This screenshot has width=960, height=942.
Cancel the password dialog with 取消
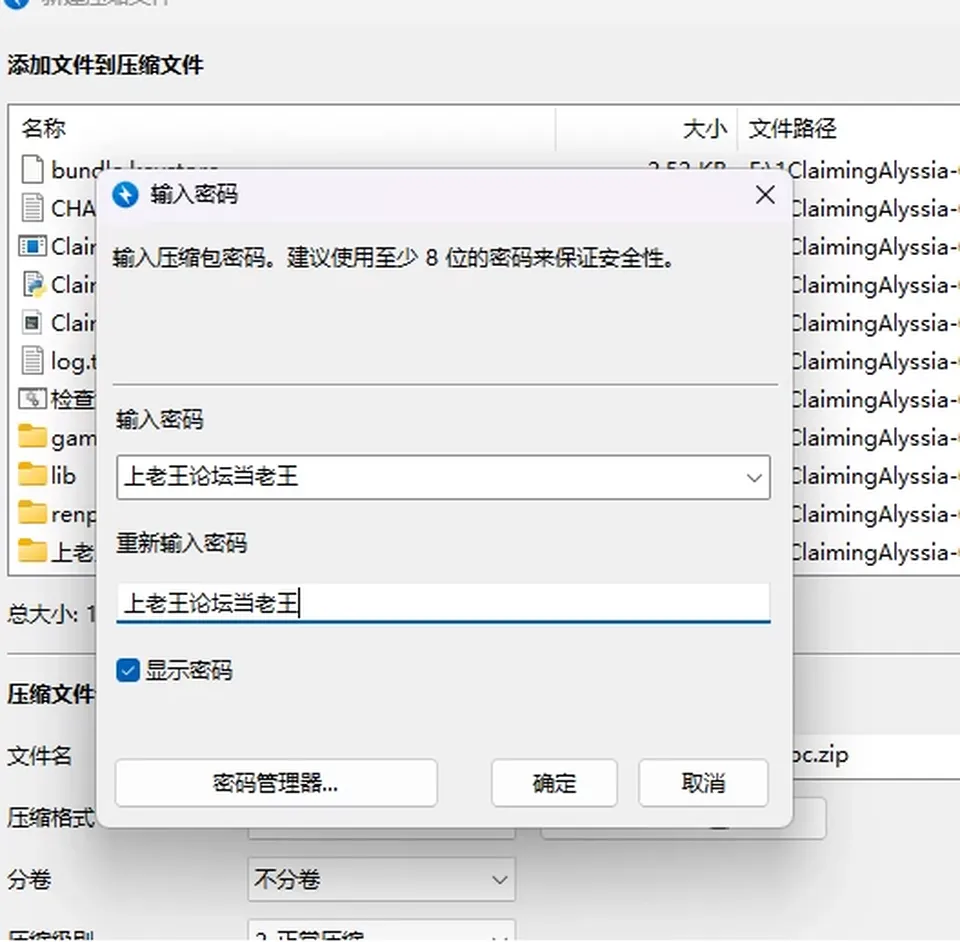tap(703, 783)
